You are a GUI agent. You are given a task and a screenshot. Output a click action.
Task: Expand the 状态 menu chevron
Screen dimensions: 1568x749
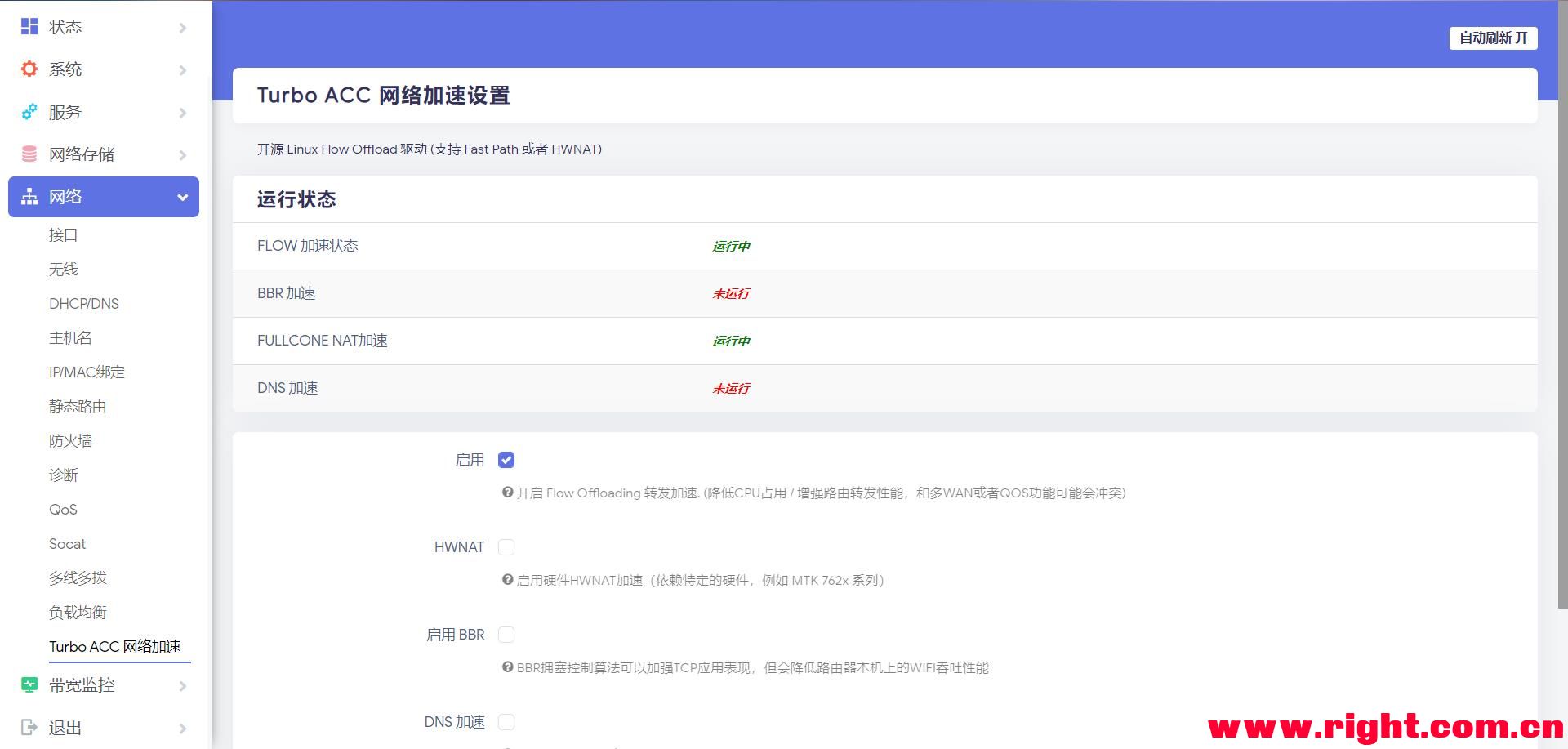183,28
